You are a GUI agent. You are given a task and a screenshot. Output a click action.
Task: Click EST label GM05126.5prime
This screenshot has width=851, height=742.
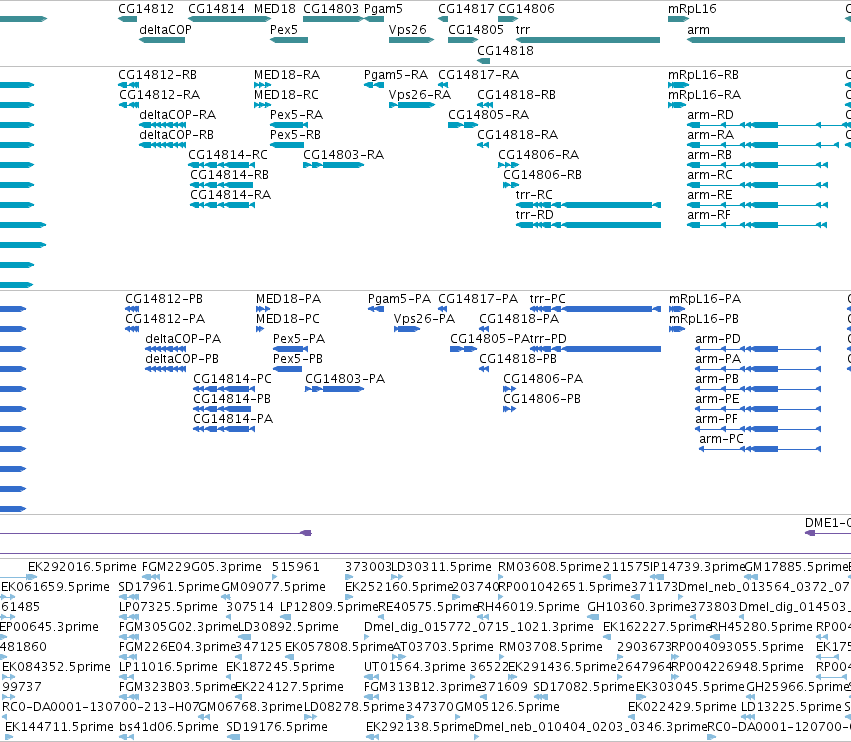point(507,707)
